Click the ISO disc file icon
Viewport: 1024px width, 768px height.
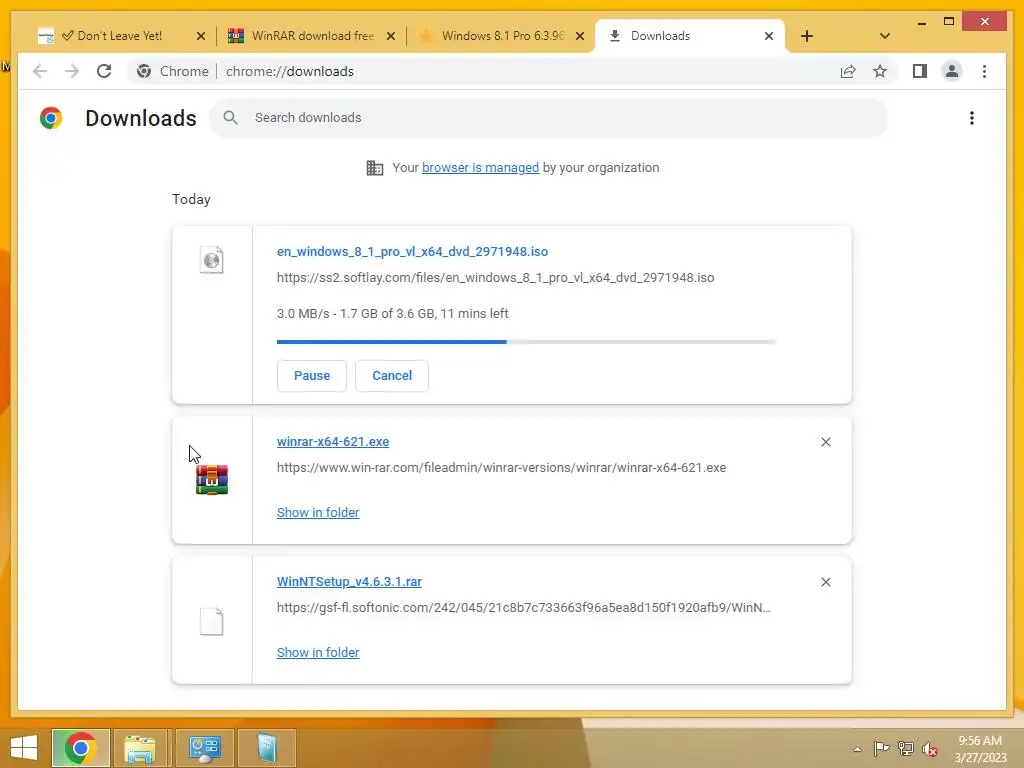click(x=212, y=260)
